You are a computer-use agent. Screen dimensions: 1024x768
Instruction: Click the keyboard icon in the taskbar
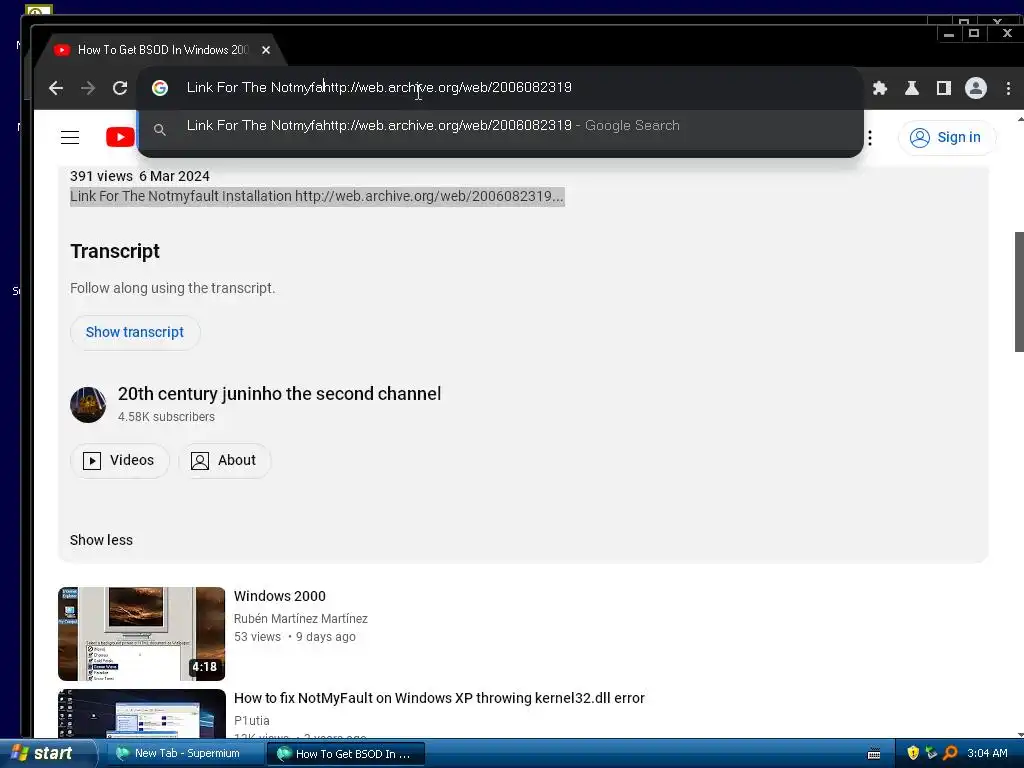874,754
